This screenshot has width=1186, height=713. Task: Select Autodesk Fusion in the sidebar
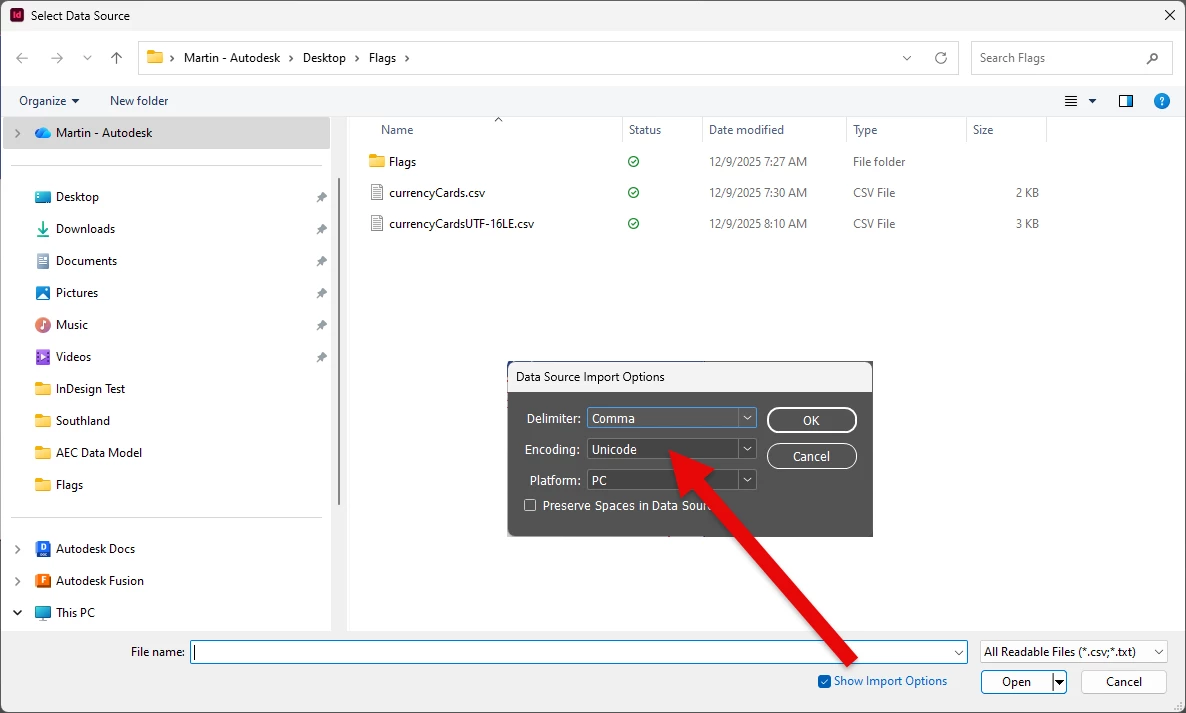pos(99,581)
